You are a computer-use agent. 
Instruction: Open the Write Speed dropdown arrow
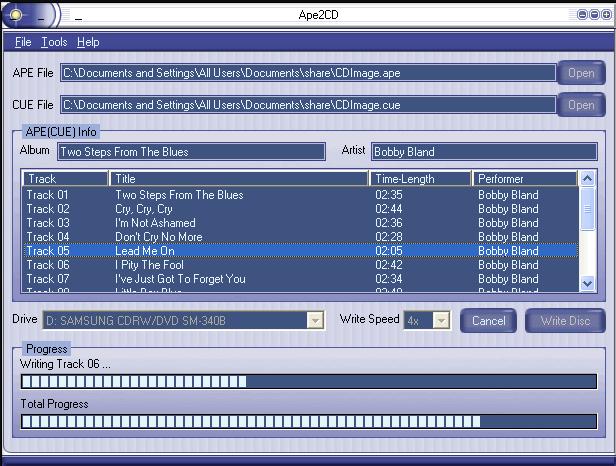(x=441, y=321)
